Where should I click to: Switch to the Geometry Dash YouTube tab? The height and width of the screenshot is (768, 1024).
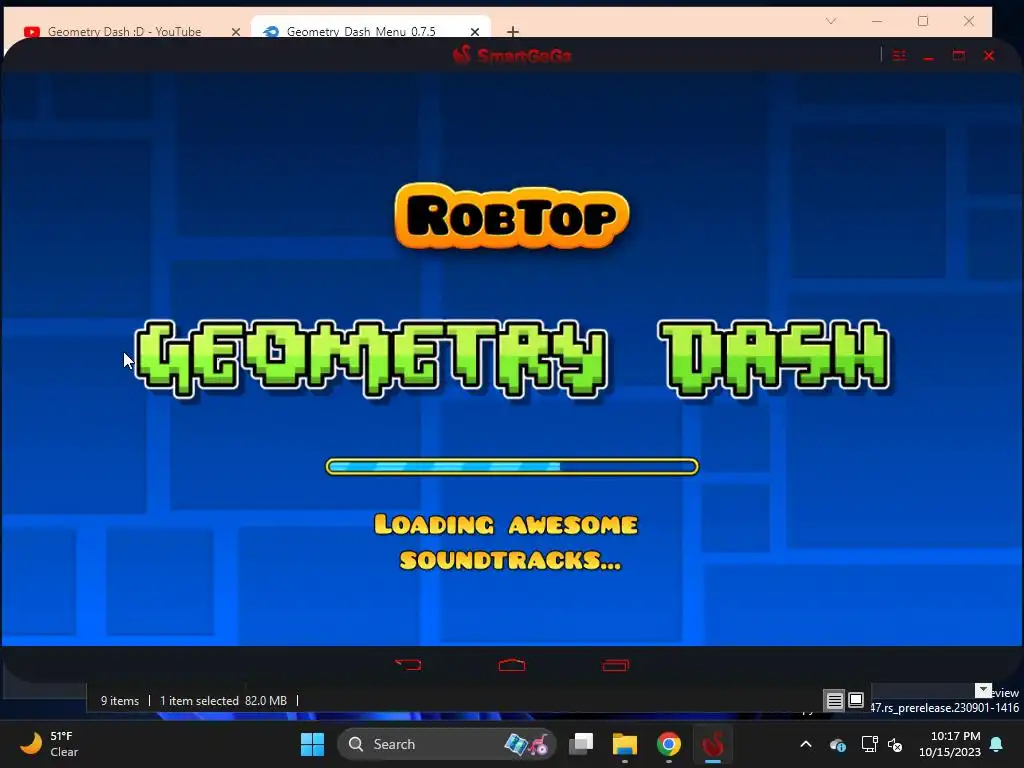124,31
